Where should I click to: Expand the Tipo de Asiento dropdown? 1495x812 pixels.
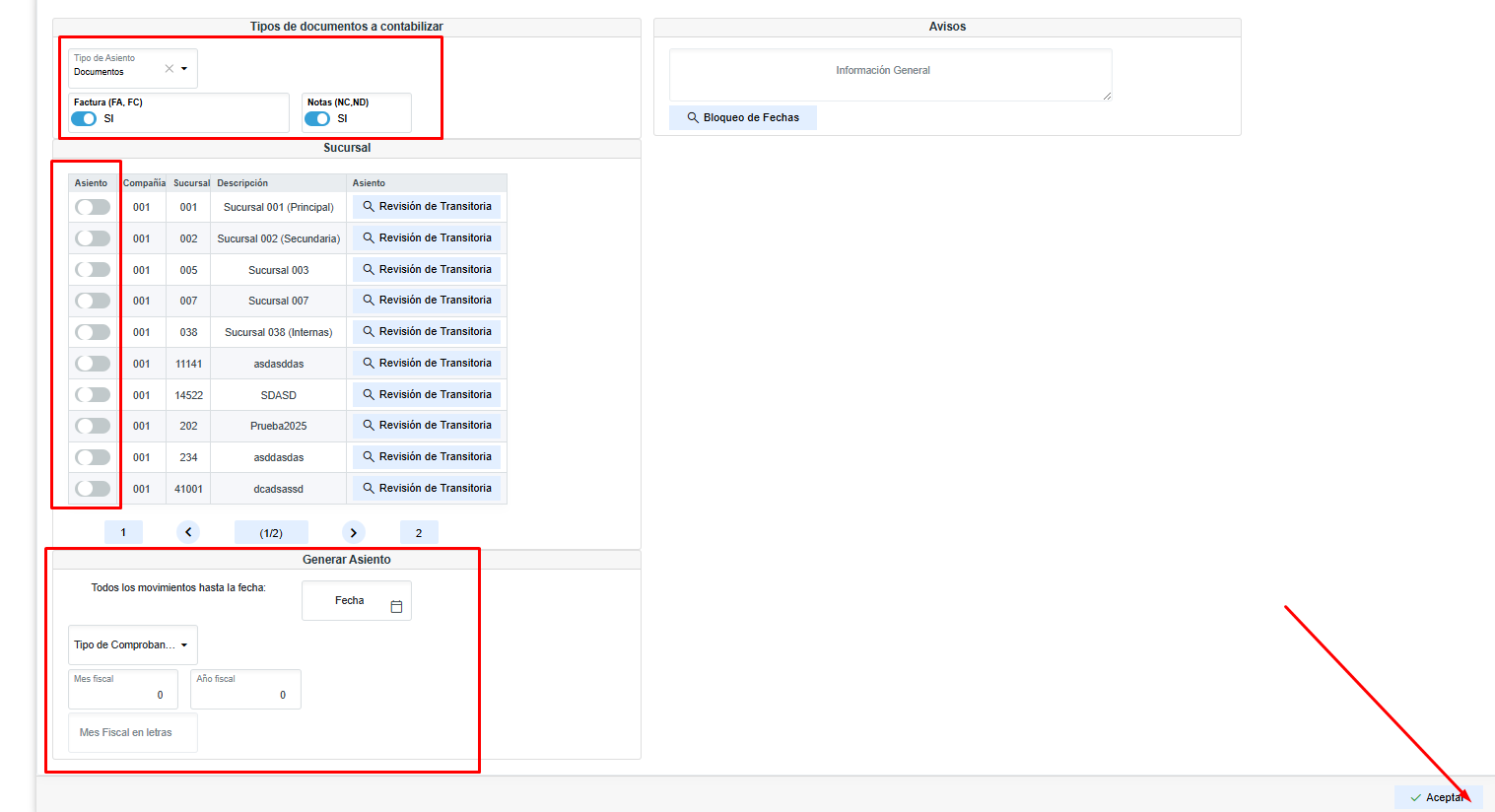(x=184, y=69)
